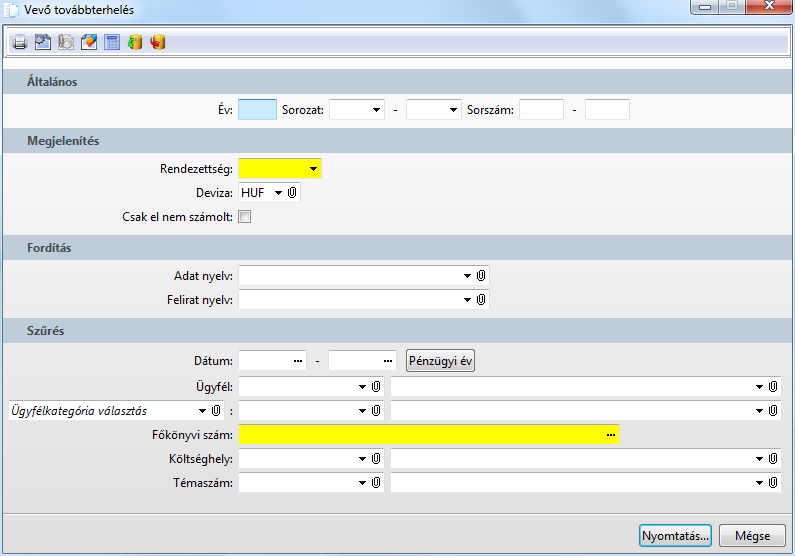Viewport: 795px width, 556px height.
Task: Open the calculator icon in the toolbar
Action: pos(112,42)
